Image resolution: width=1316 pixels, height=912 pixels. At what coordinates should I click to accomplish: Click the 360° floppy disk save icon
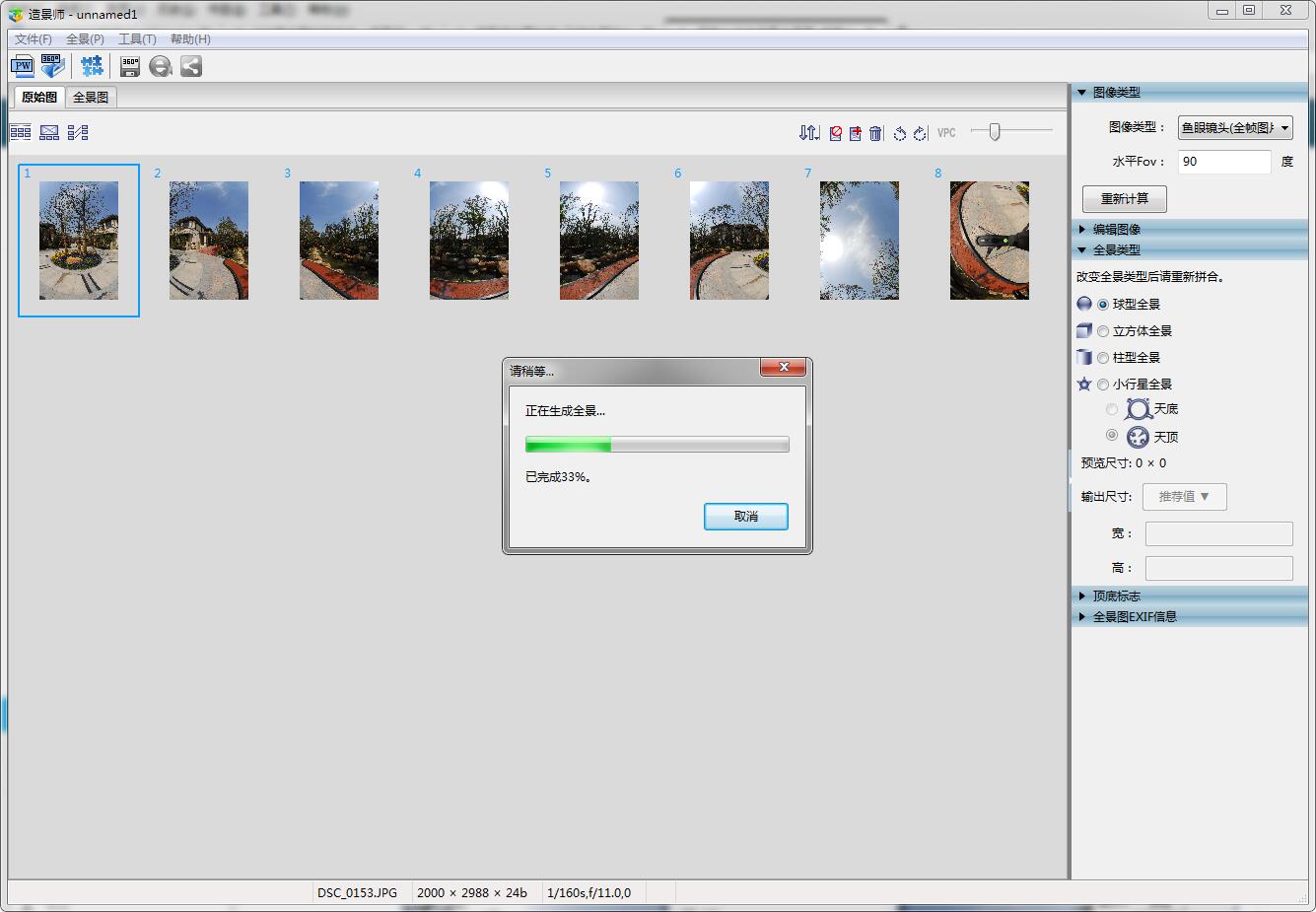point(129,66)
